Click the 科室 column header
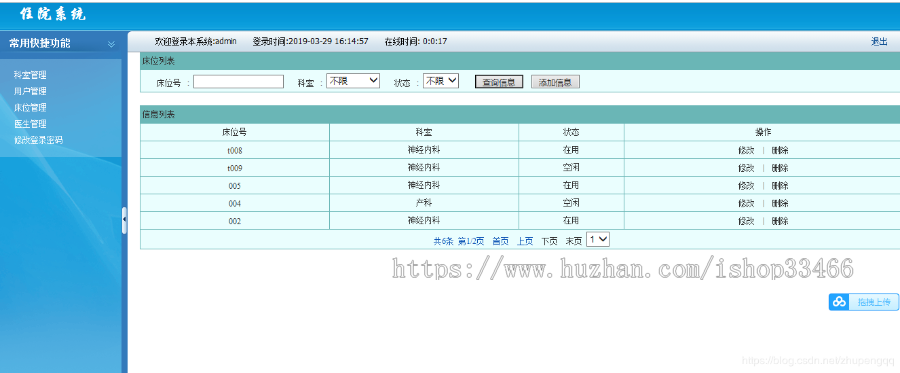 click(424, 133)
